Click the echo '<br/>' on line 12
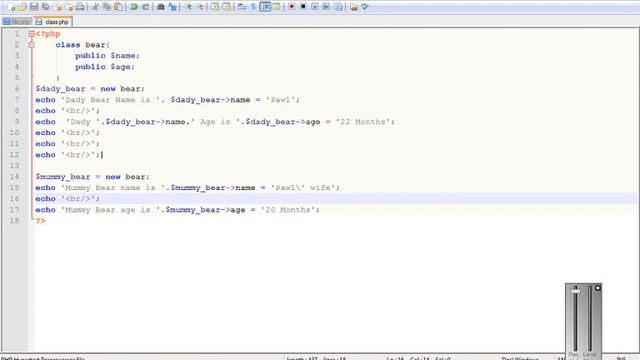 point(68,155)
